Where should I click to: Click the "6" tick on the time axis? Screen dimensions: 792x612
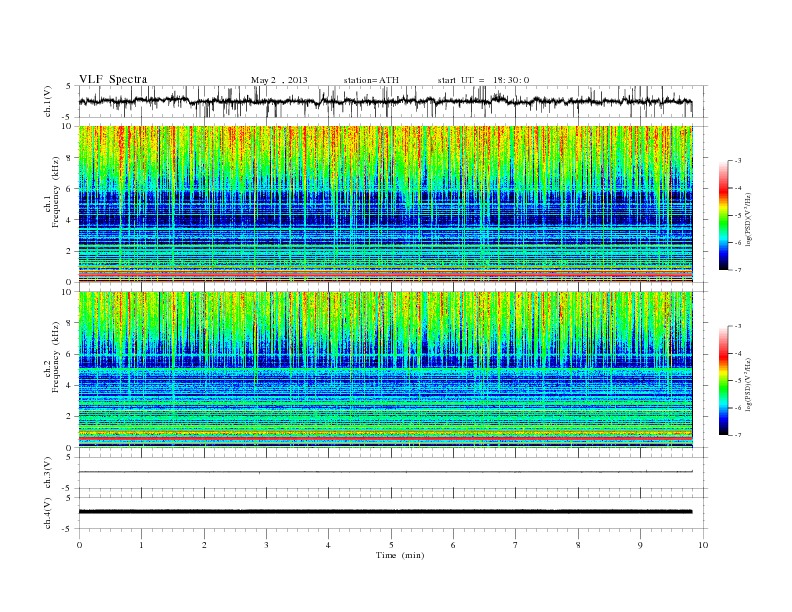pos(454,545)
